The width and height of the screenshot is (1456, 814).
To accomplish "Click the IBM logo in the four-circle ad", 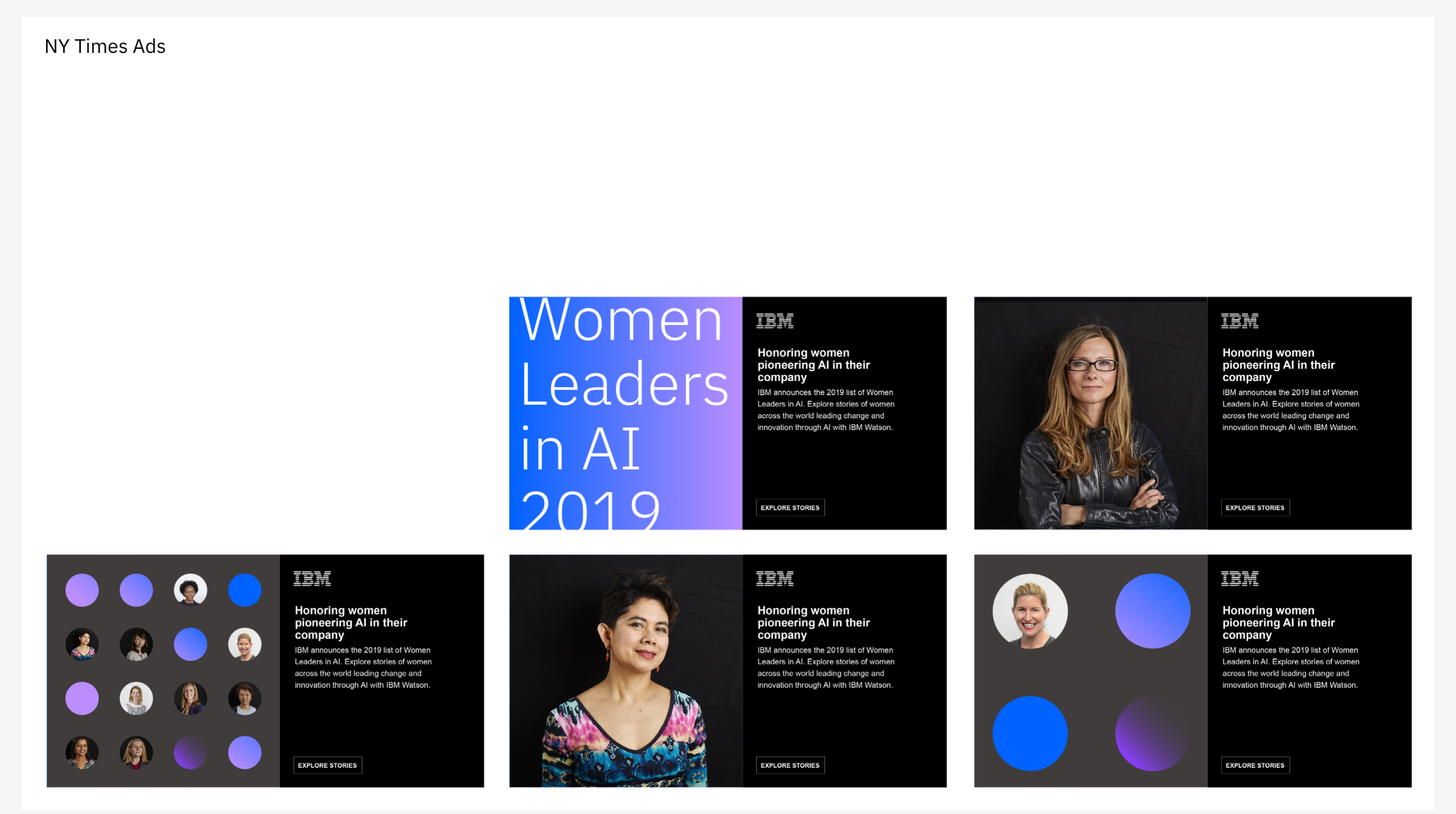I will click(1239, 579).
